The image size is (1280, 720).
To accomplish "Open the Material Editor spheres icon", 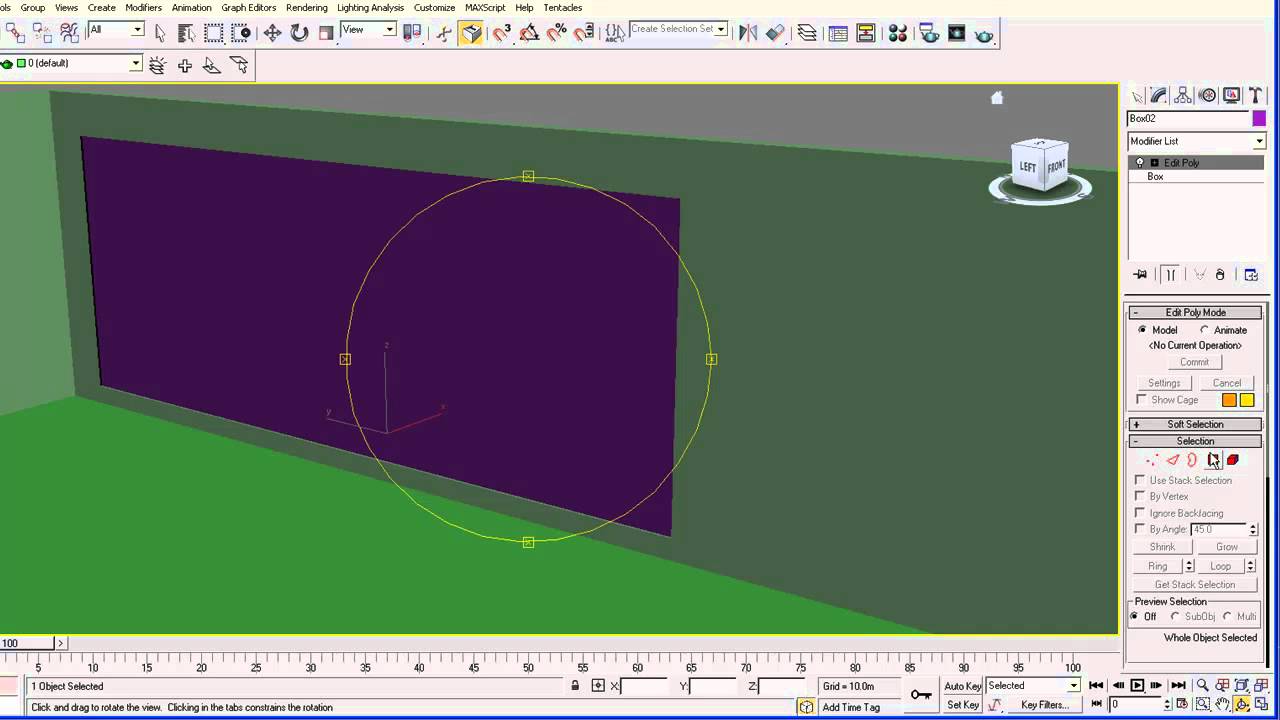I will click(x=898, y=33).
